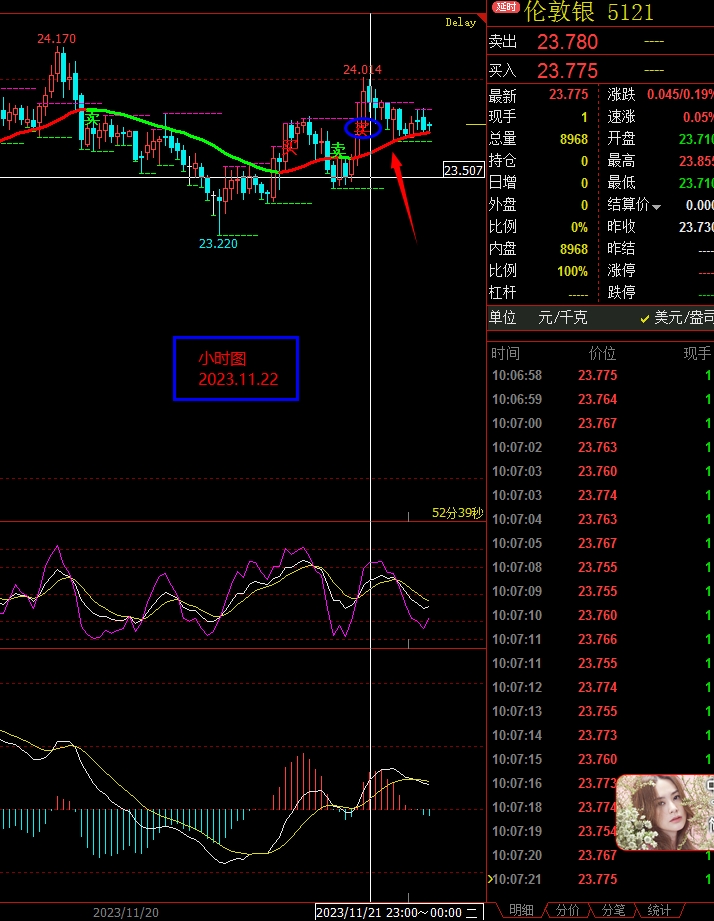Open the 明细 tab
The width and height of the screenshot is (714, 921).
521,910
